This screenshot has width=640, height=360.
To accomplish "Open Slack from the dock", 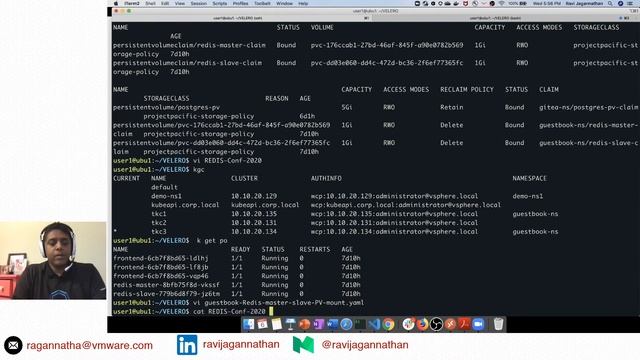I will point(408,324).
